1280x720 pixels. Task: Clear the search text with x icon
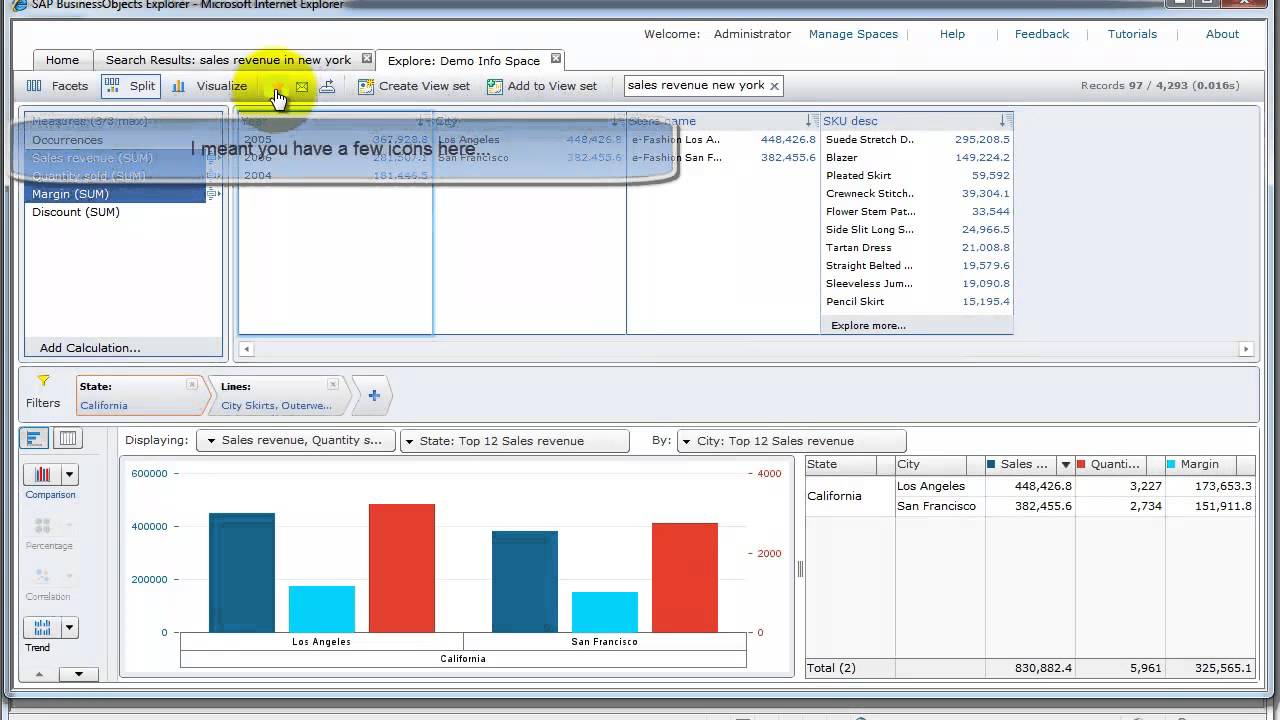click(x=774, y=86)
